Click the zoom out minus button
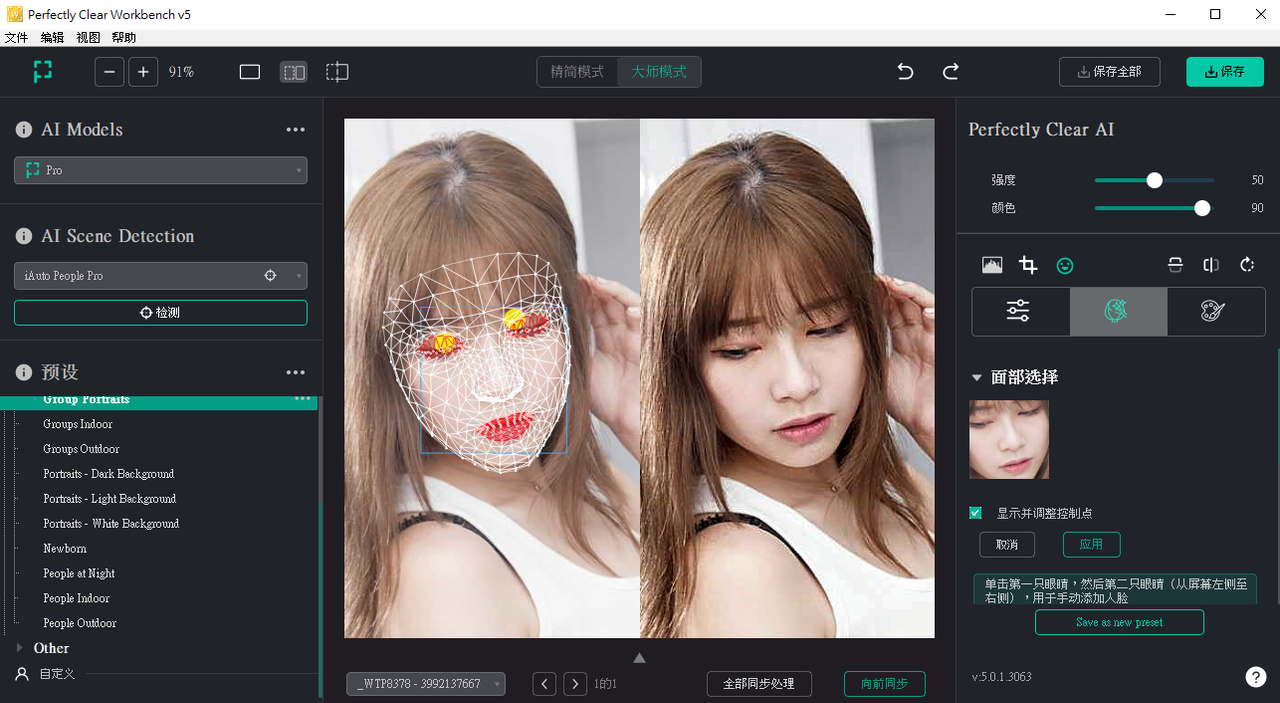Image resolution: width=1280 pixels, height=703 pixels. point(110,72)
